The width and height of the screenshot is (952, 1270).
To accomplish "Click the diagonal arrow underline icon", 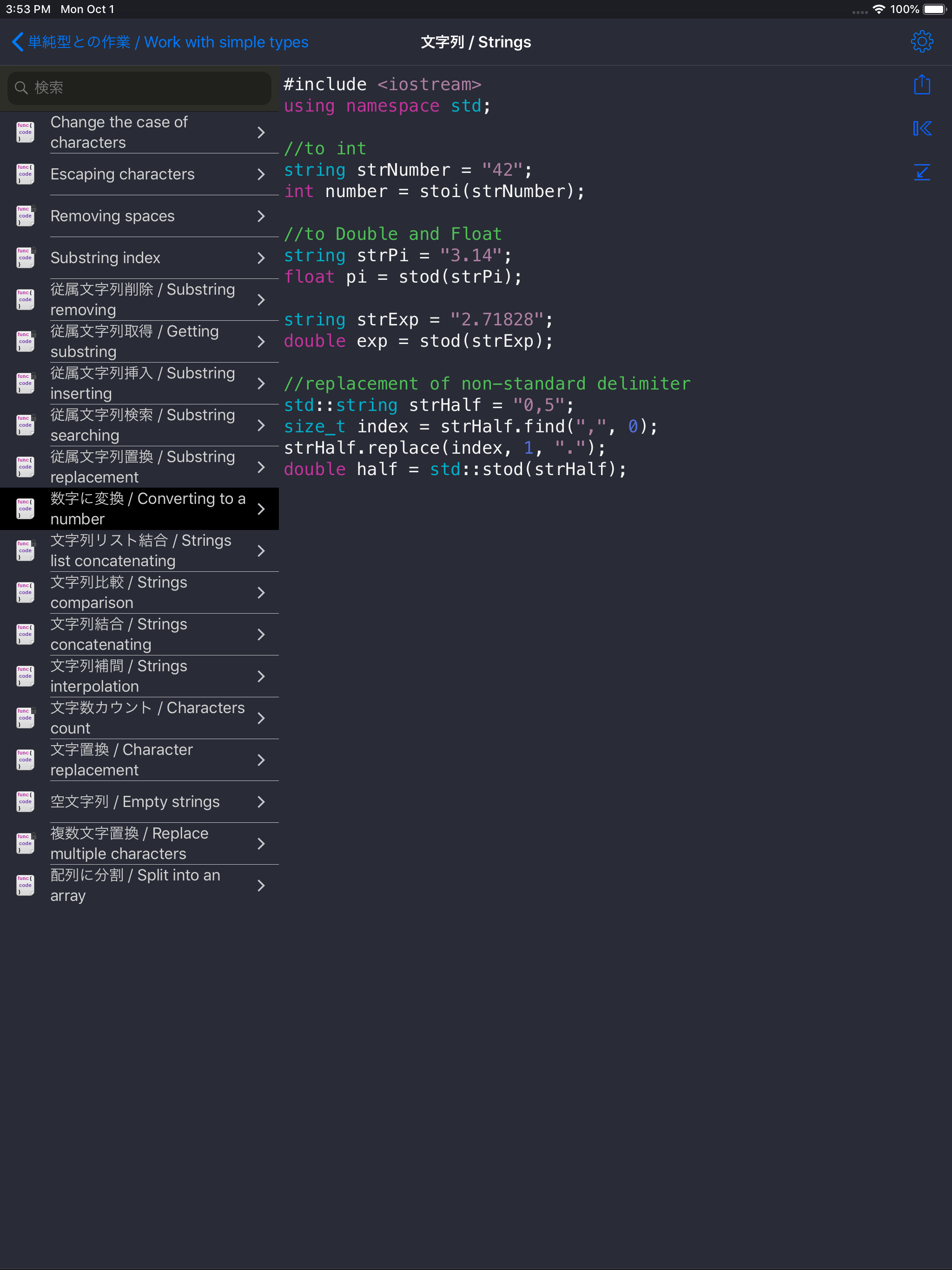I will (x=921, y=172).
